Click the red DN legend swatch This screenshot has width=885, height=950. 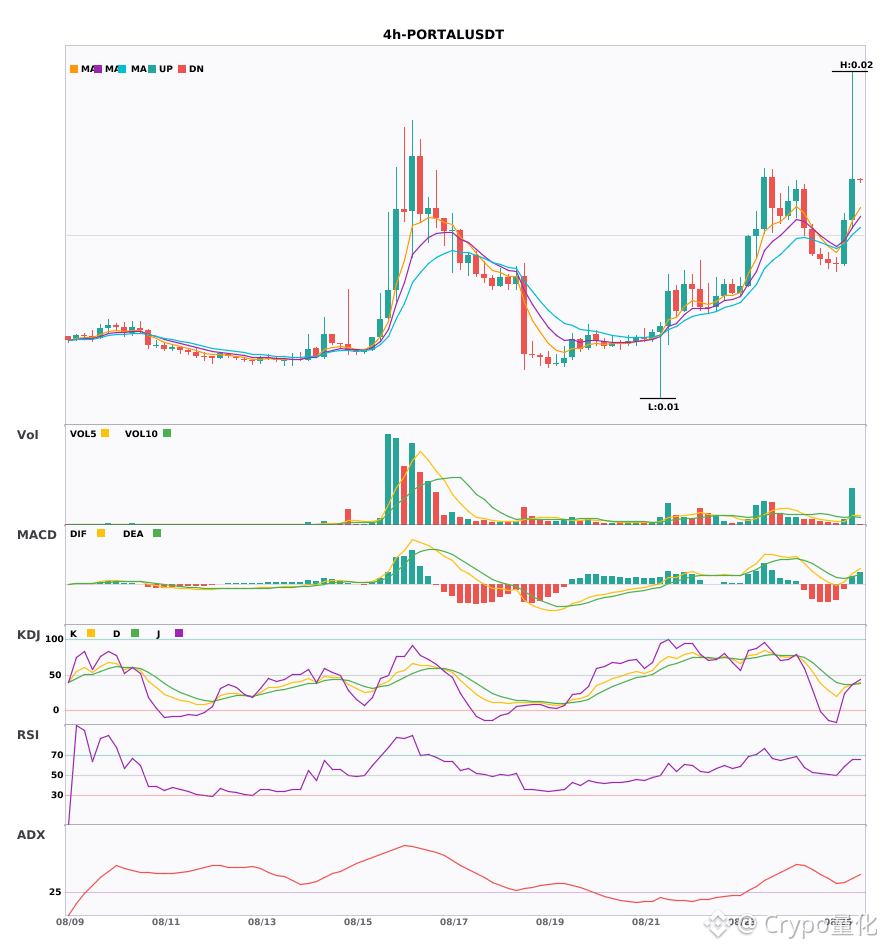(x=182, y=69)
